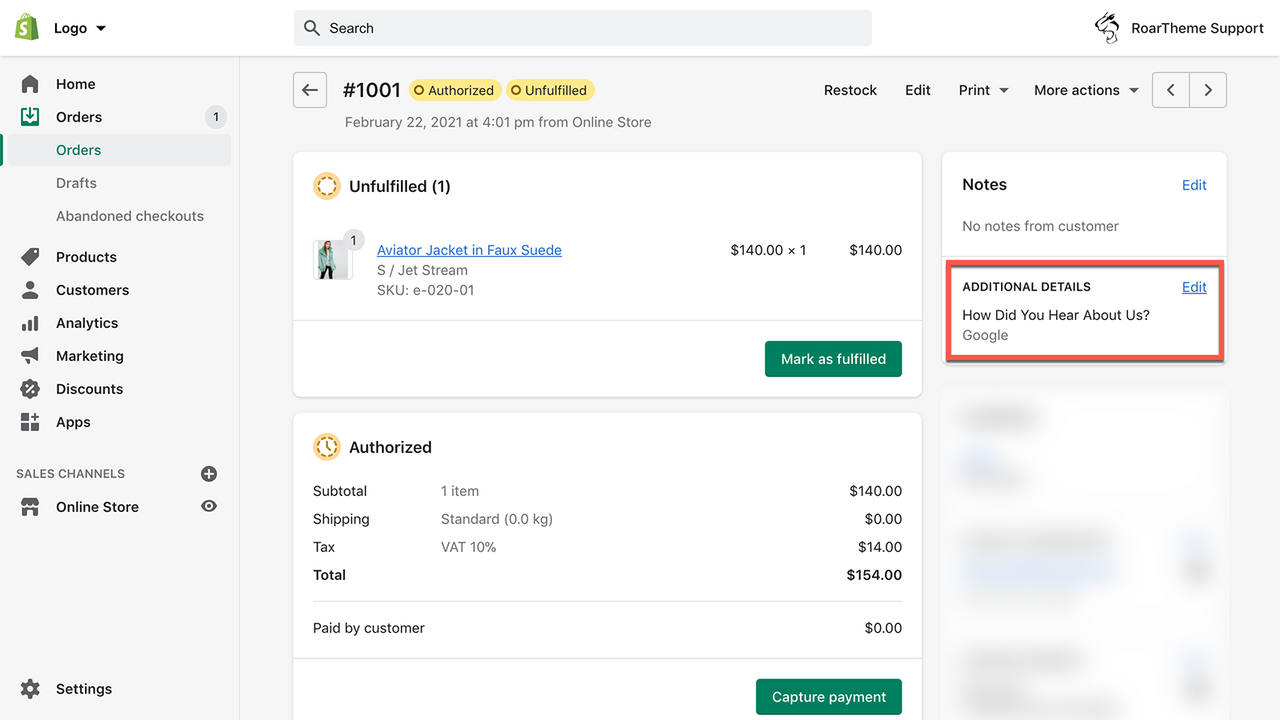
Task: Click the Discounts percent badge icon
Action: click(30, 389)
